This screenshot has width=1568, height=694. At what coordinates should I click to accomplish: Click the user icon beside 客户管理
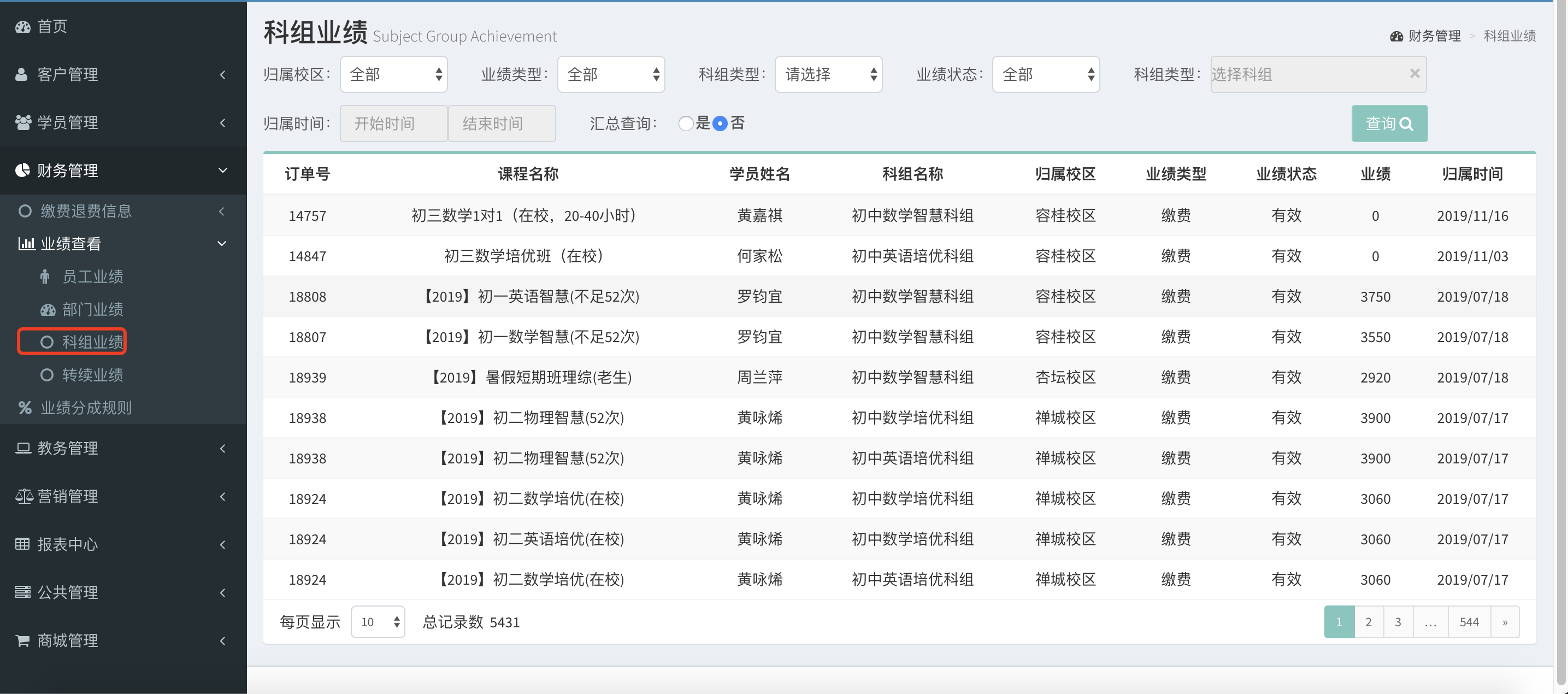coord(22,74)
